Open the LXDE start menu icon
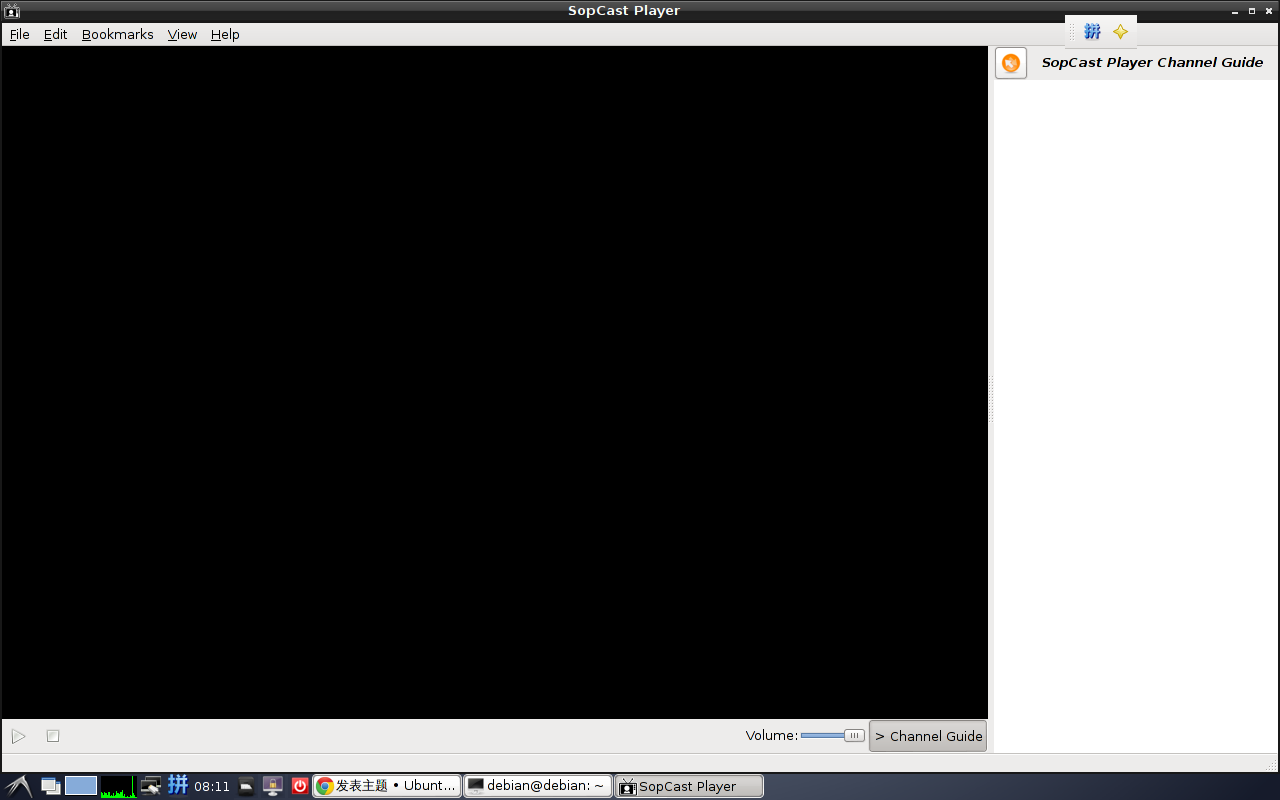 pyautogui.click(x=19, y=786)
